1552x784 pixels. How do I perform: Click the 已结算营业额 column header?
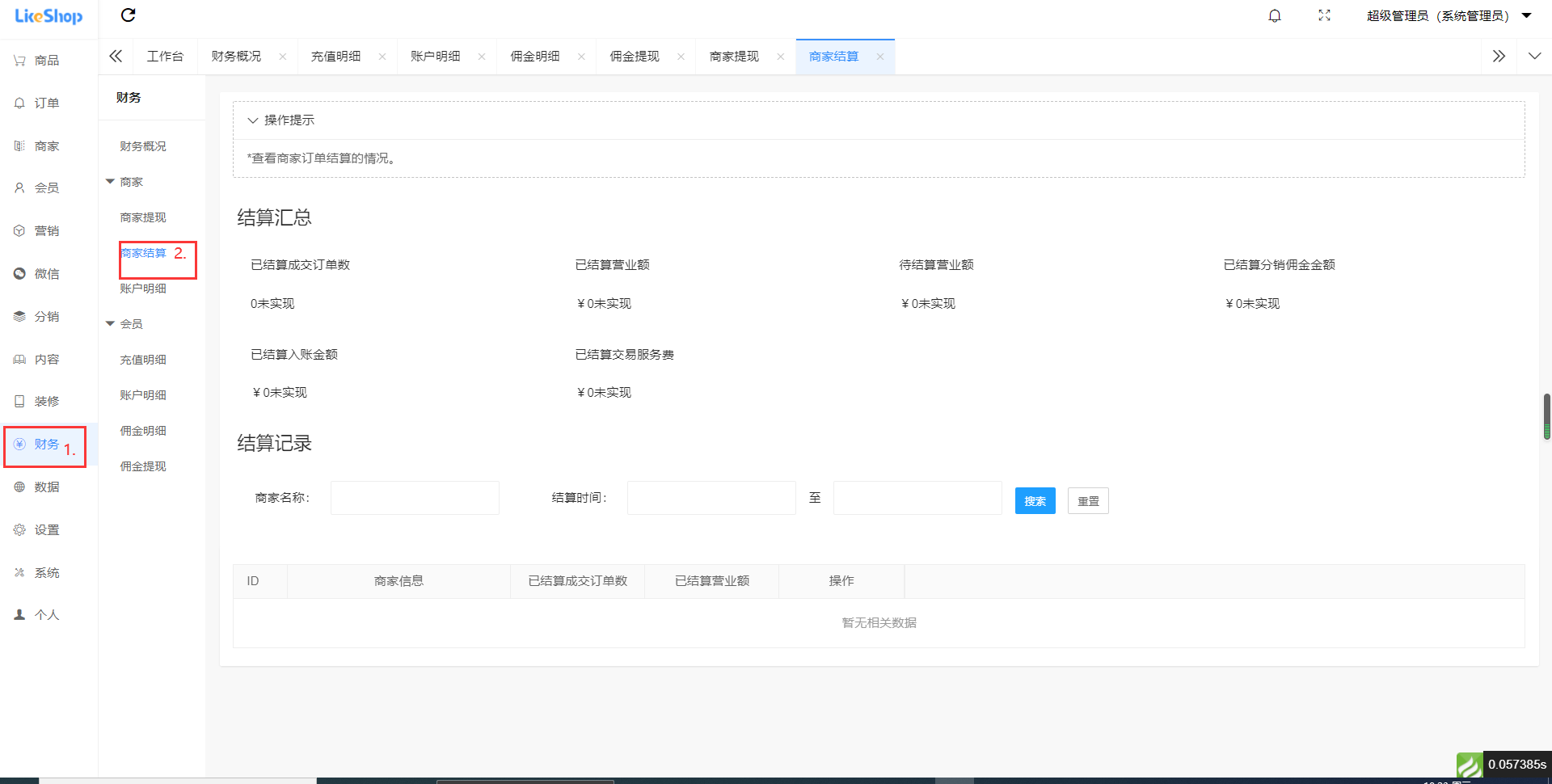tap(711, 581)
